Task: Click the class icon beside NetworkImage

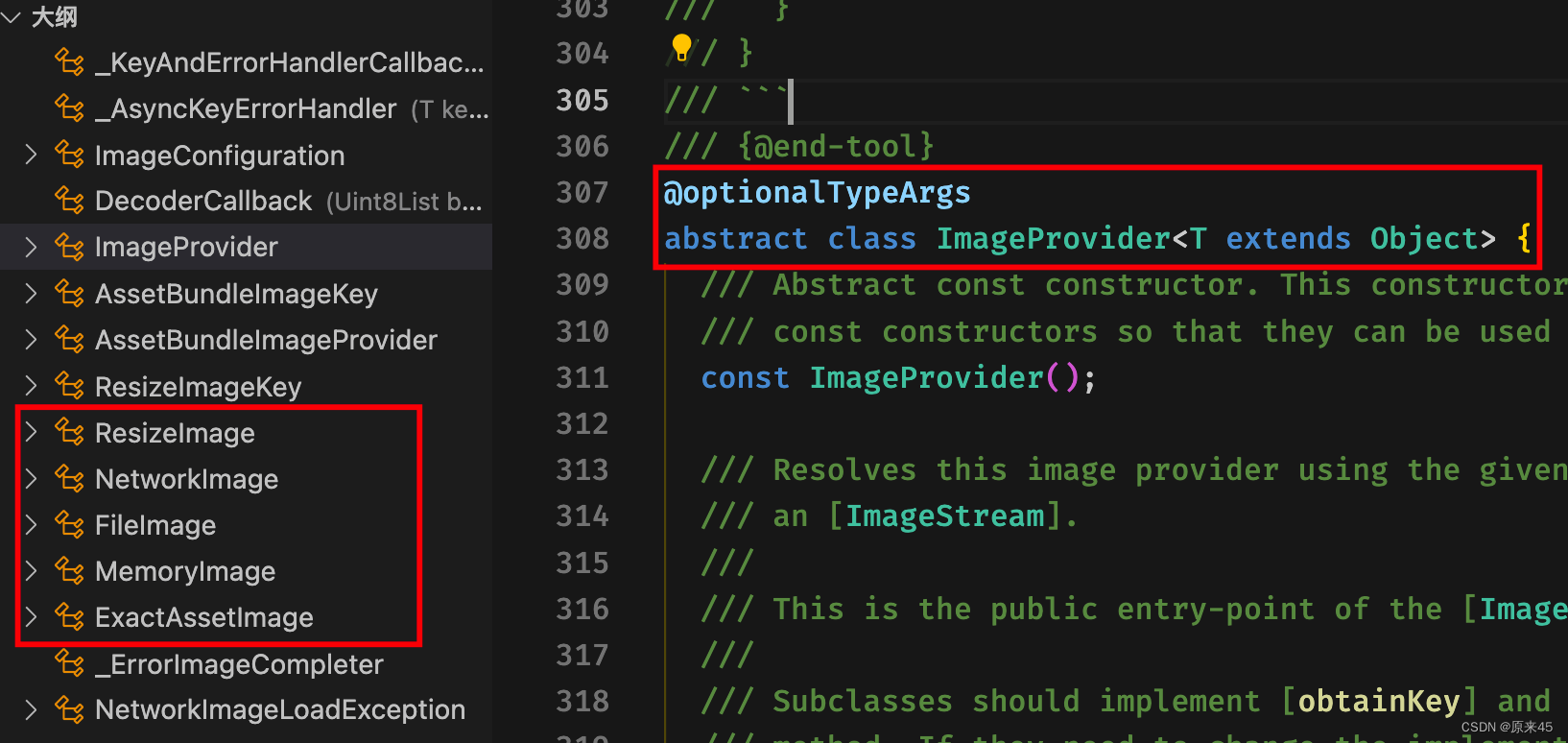Action: click(x=69, y=478)
